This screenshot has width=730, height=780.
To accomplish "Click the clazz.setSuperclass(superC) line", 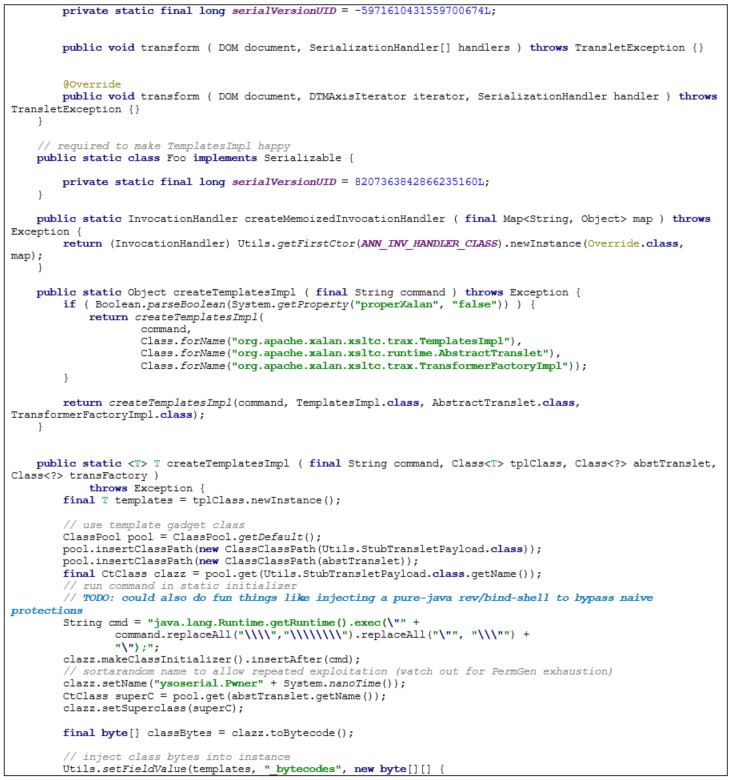I will tap(153, 708).
